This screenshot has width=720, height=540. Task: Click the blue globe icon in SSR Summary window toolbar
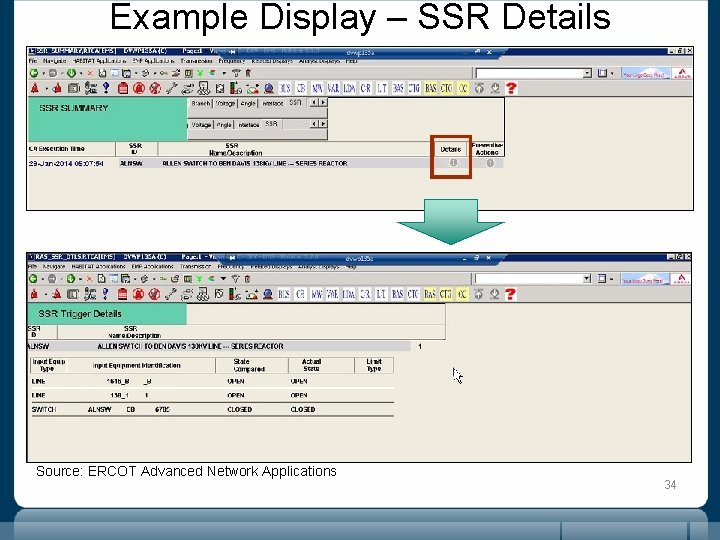(269, 88)
